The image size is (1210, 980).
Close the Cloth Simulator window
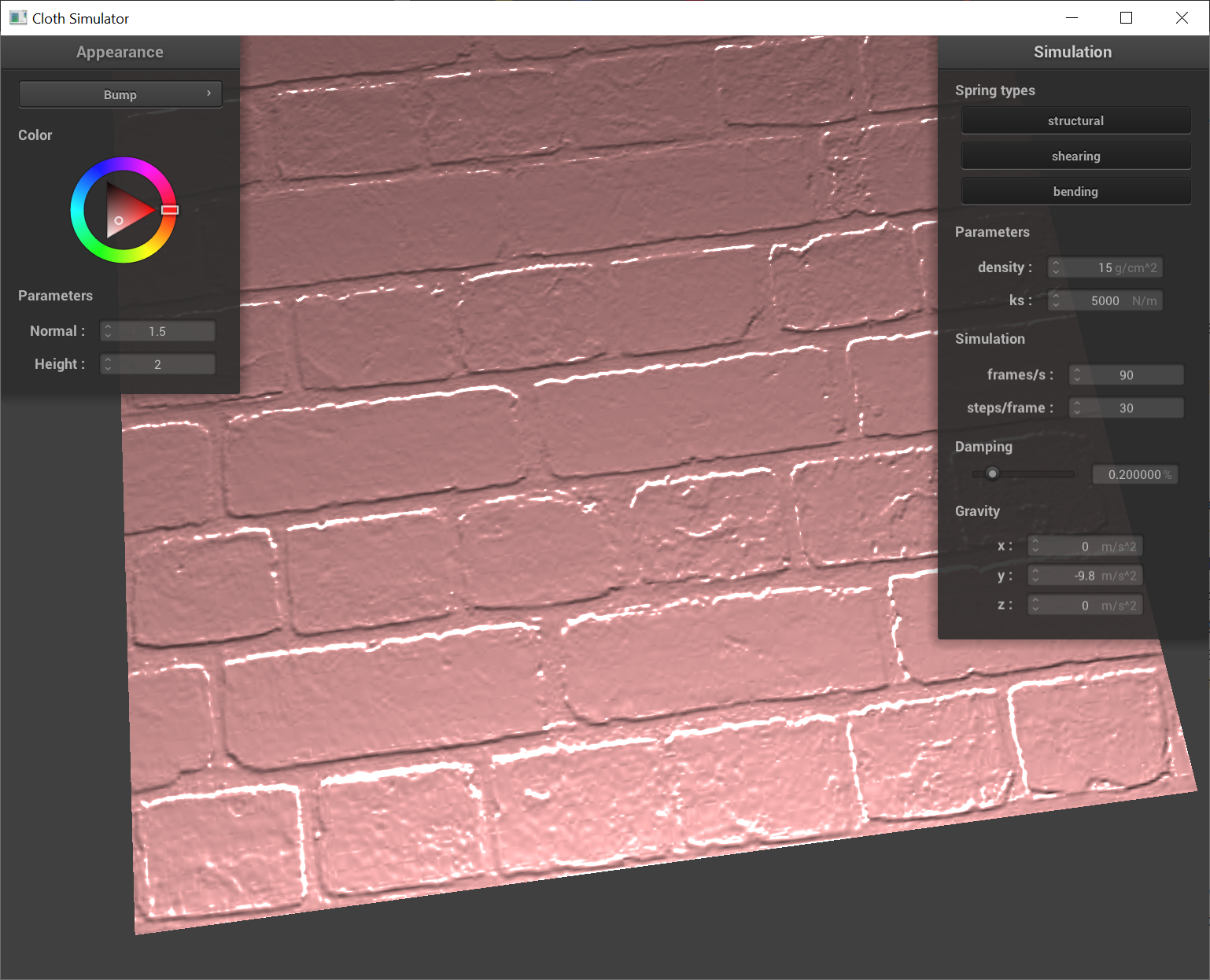pos(1182,18)
